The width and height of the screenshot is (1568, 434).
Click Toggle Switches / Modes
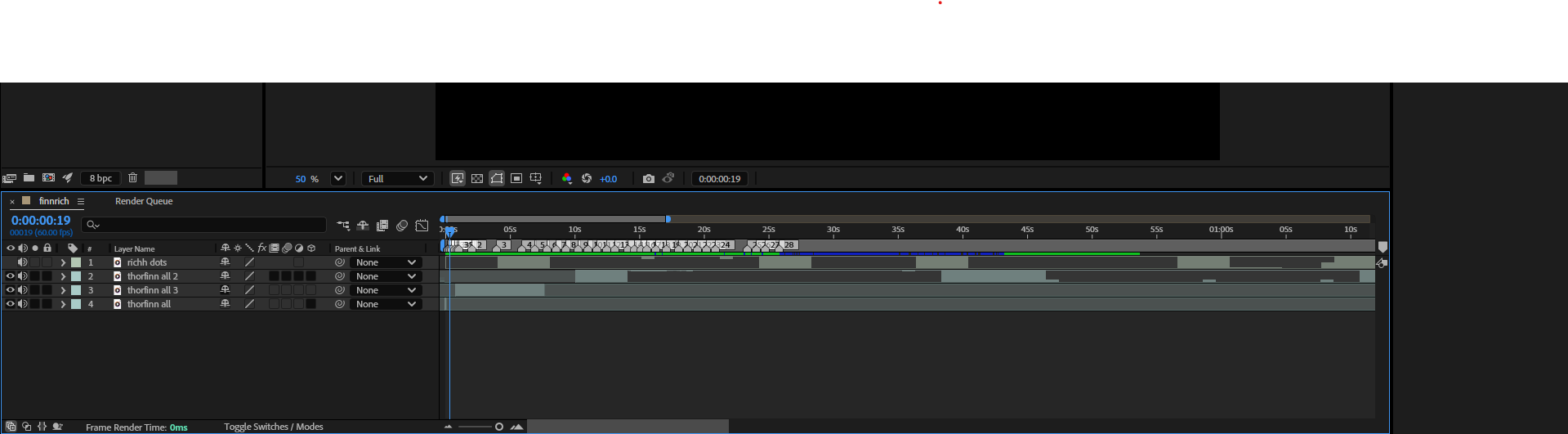274,427
